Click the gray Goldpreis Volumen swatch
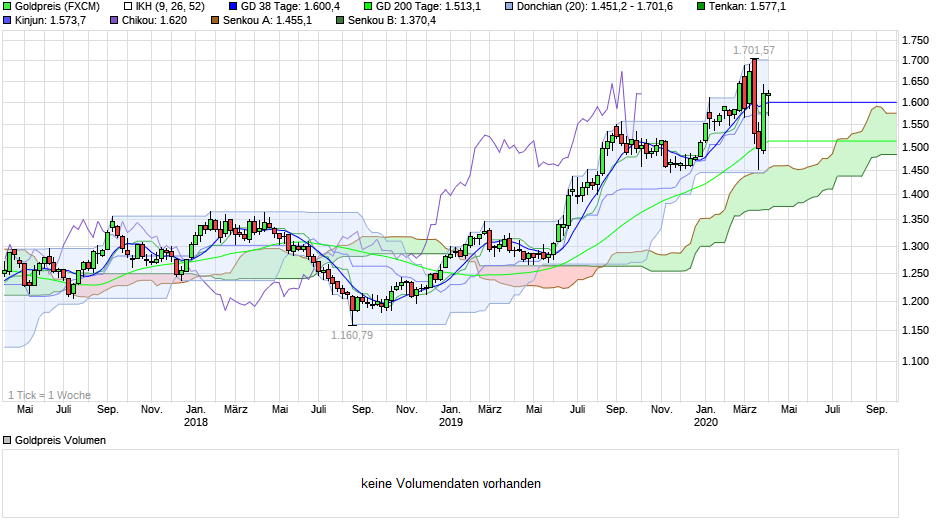 7,440
